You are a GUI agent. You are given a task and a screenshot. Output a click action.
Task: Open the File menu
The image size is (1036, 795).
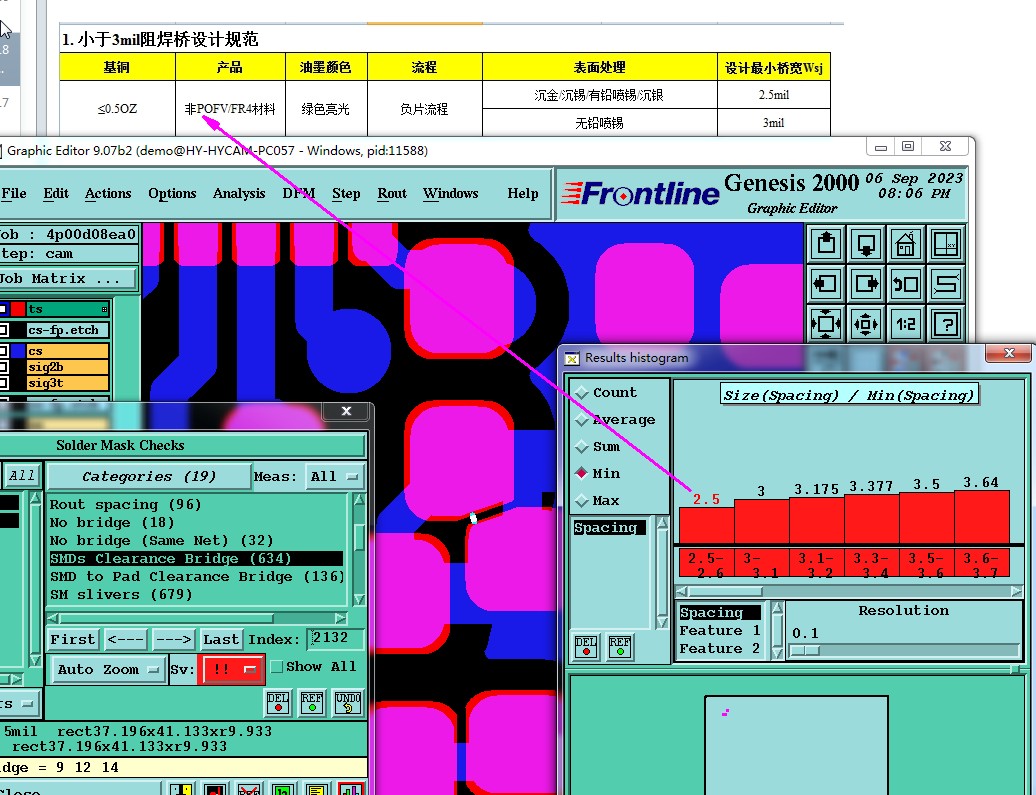[x=14, y=194]
